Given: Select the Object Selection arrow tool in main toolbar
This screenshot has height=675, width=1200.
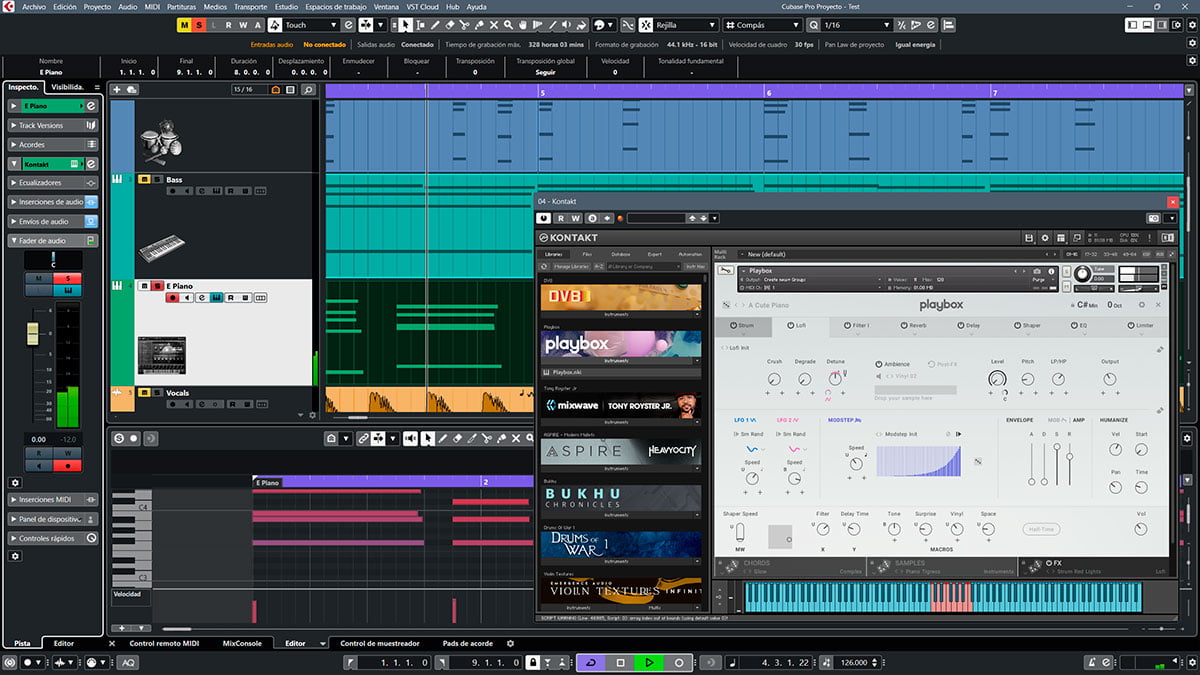Looking at the screenshot, I should click(405, 24).
